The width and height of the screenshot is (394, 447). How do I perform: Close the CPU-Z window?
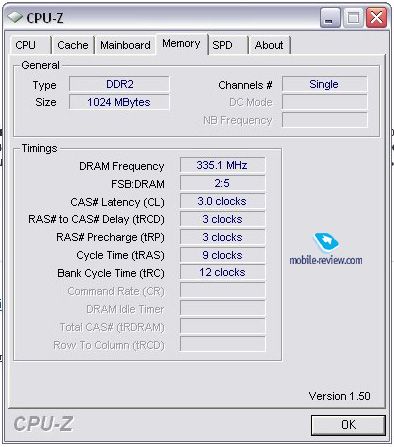[376, 18]
